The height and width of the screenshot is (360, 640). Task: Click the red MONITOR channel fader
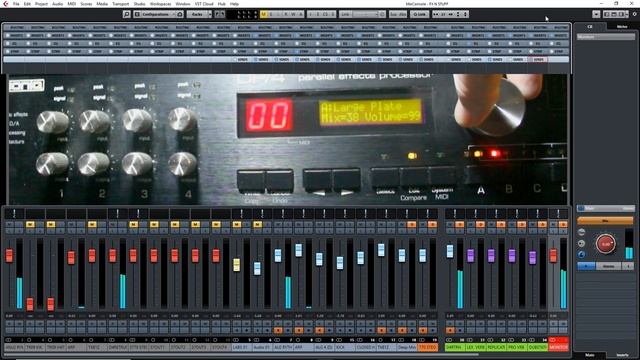coord(553,256)
